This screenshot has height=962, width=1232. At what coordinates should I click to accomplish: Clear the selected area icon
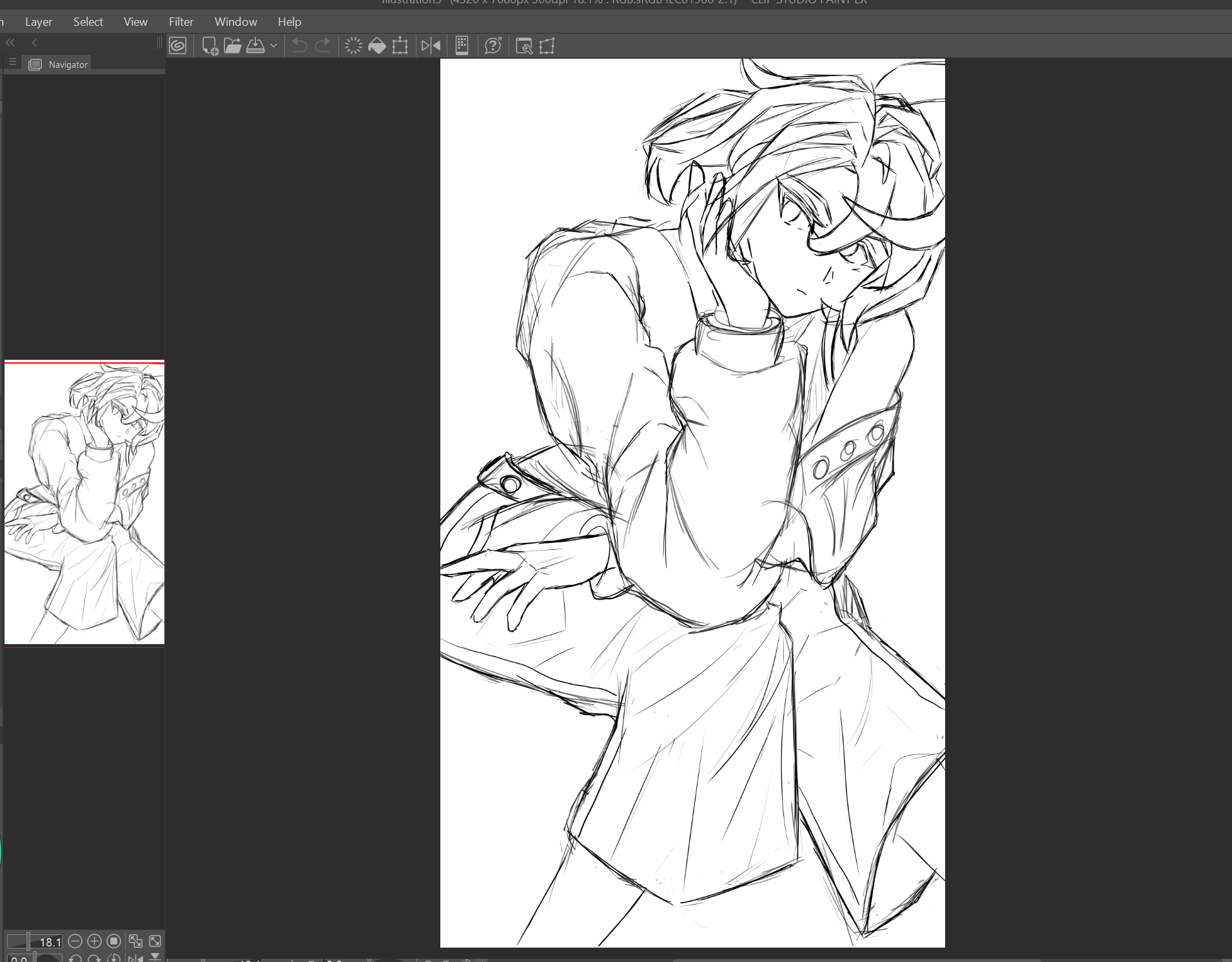click(x=353, y=46)
